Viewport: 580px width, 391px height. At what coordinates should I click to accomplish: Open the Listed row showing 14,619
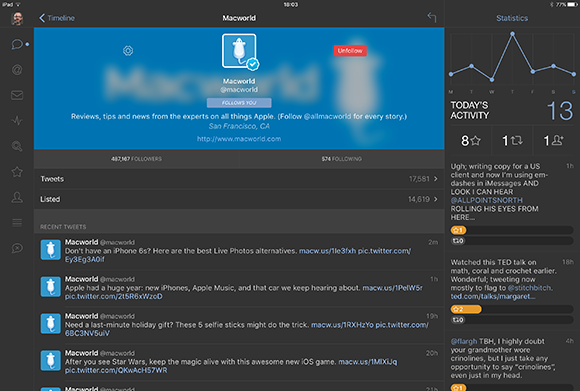click(x=239, y=199)
